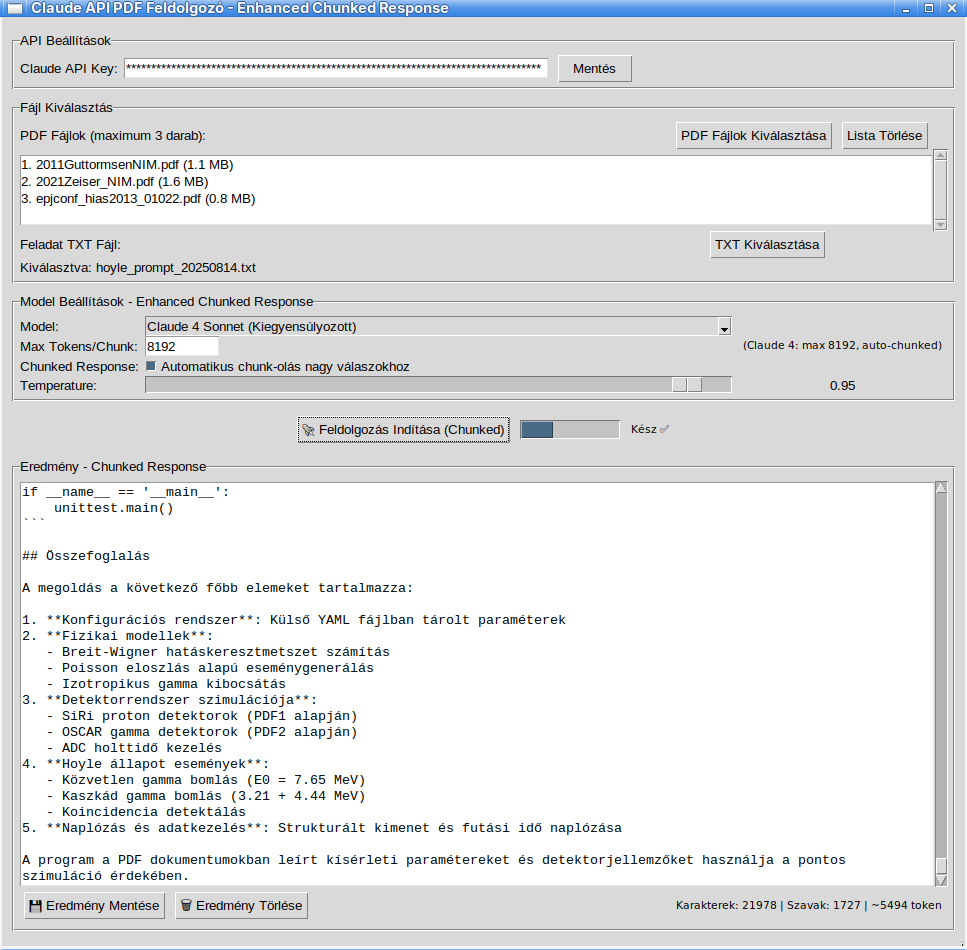Start processing with Feldolgozás Indítása (Chunked)
The height and width of the screenshot is (950, 967).
[x=403, y=430]
